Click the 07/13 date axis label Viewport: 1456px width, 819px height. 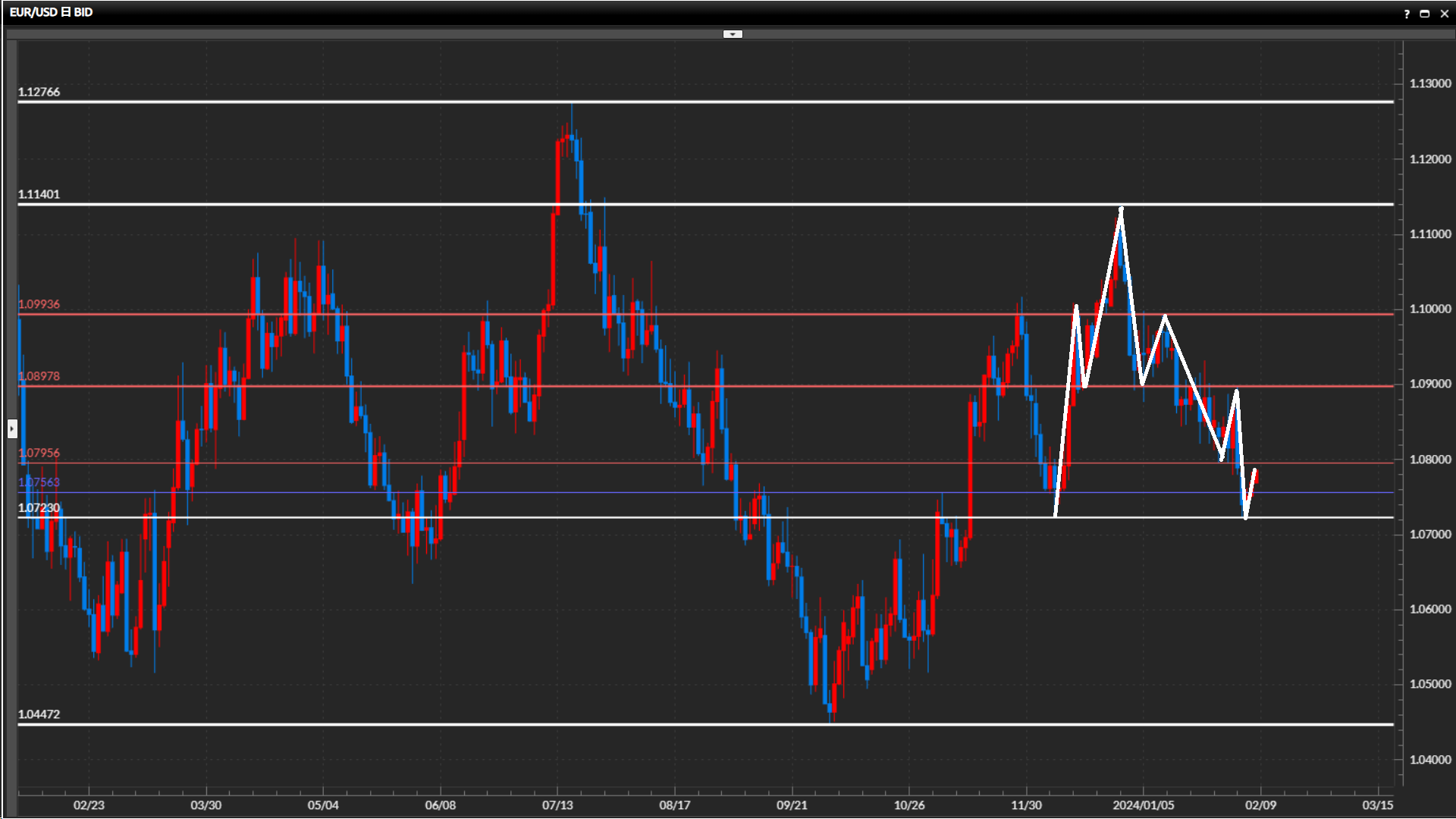click(x=557, y=805)
